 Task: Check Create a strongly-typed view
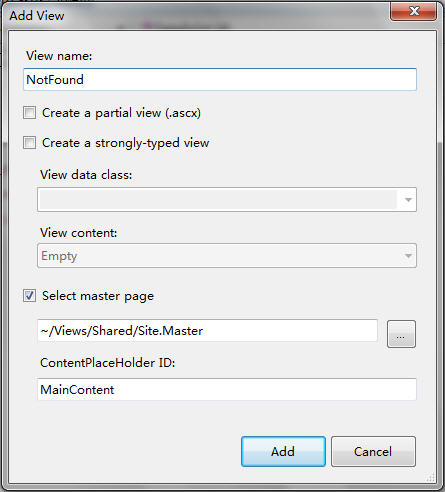29,143
